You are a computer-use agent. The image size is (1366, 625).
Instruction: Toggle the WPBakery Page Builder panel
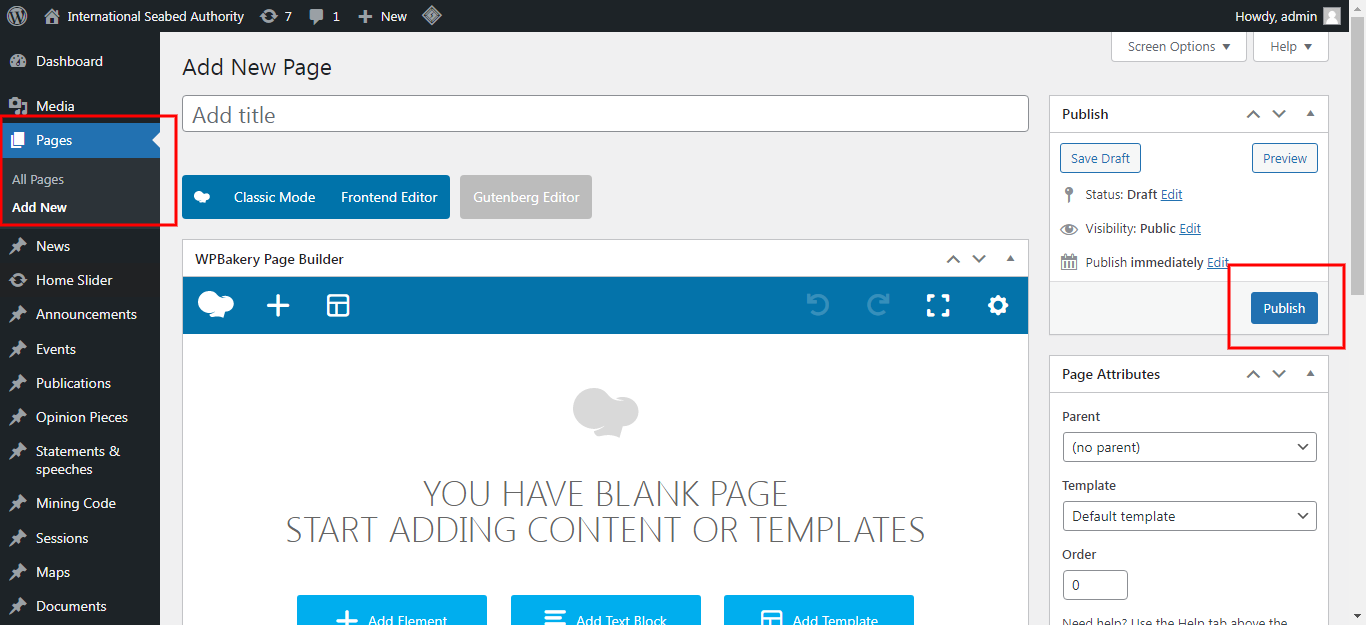pos(1010,259)
